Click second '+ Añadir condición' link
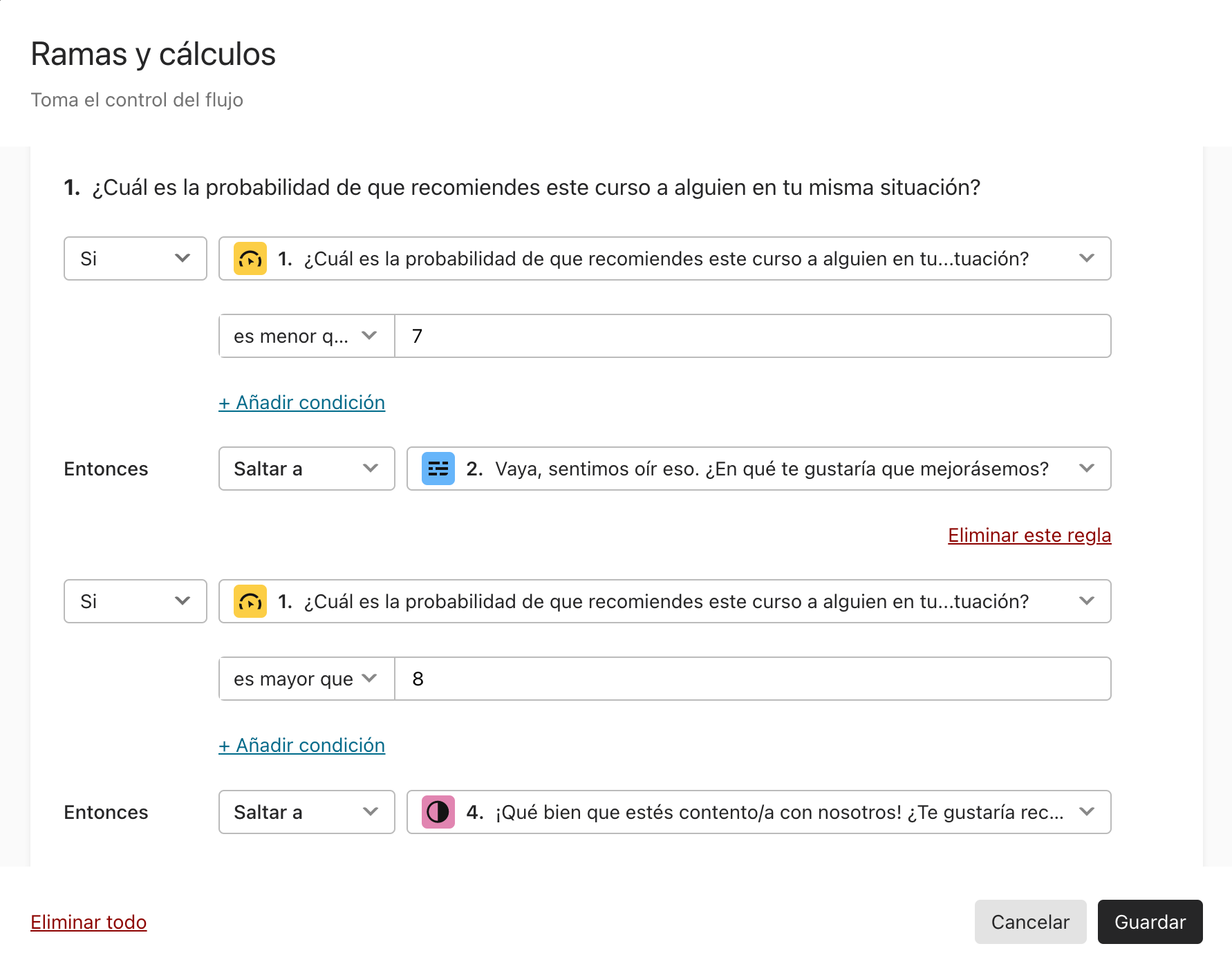This screenshot has width=1232, height=973. tap(302, 745)
